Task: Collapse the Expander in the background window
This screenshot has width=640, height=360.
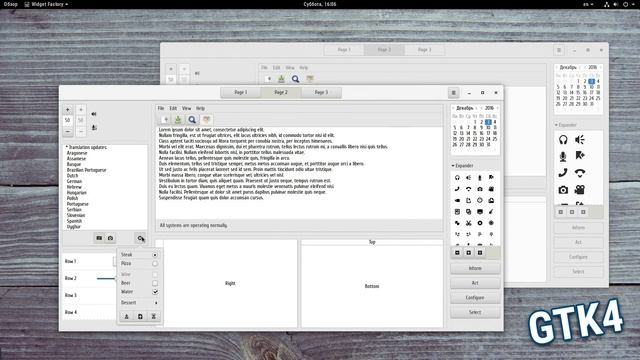Action: 566,125
